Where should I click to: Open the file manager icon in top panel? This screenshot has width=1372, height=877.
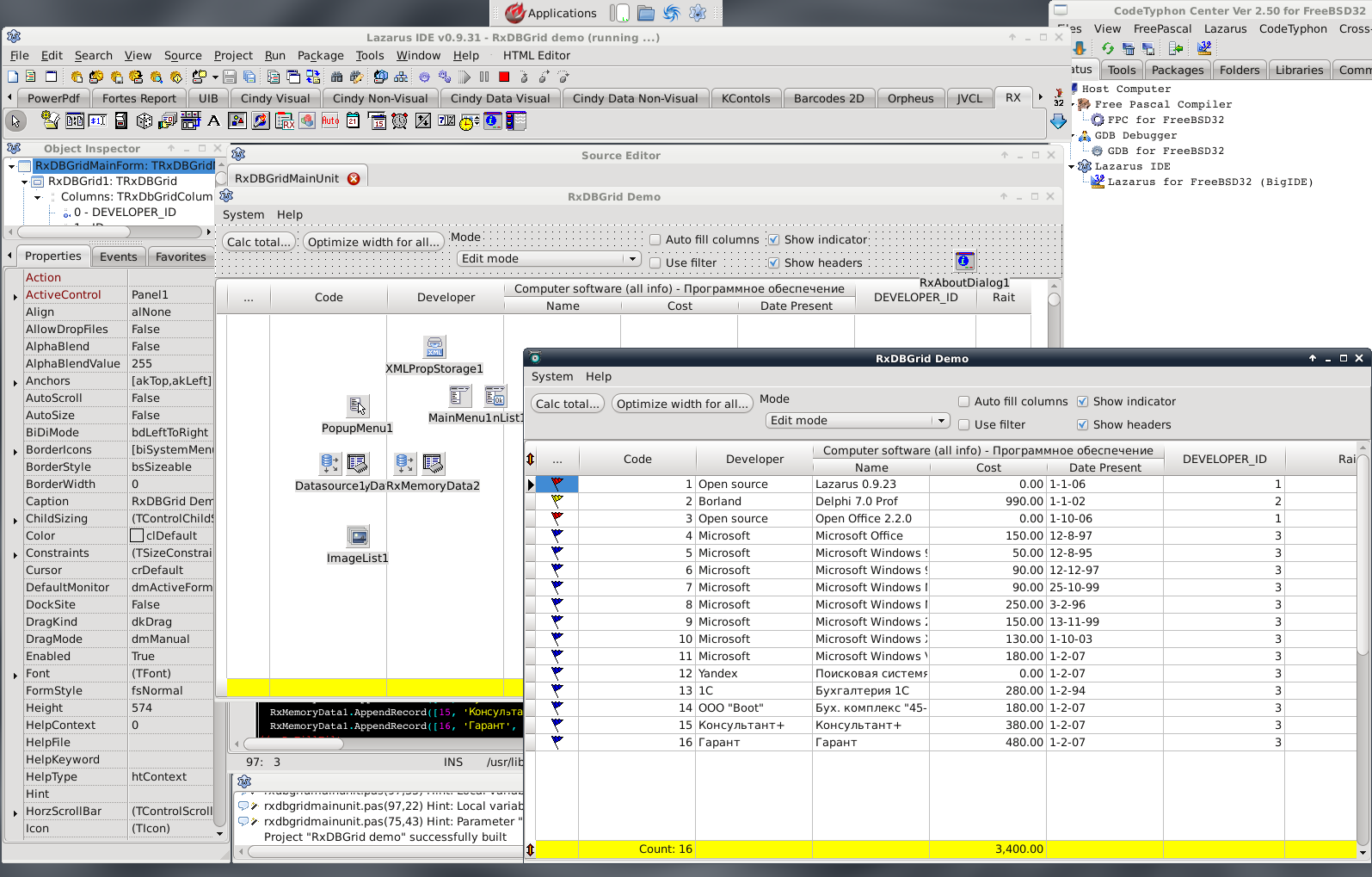click(x=646, y=13)
